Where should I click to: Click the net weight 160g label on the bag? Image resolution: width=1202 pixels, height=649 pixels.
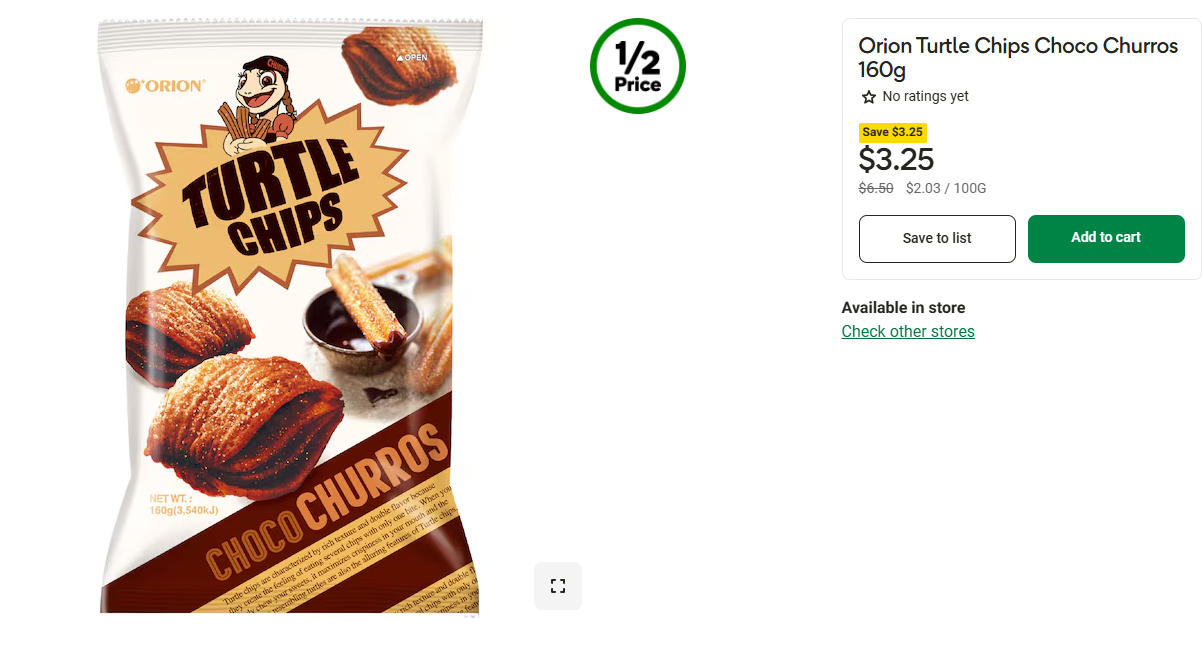183,505
